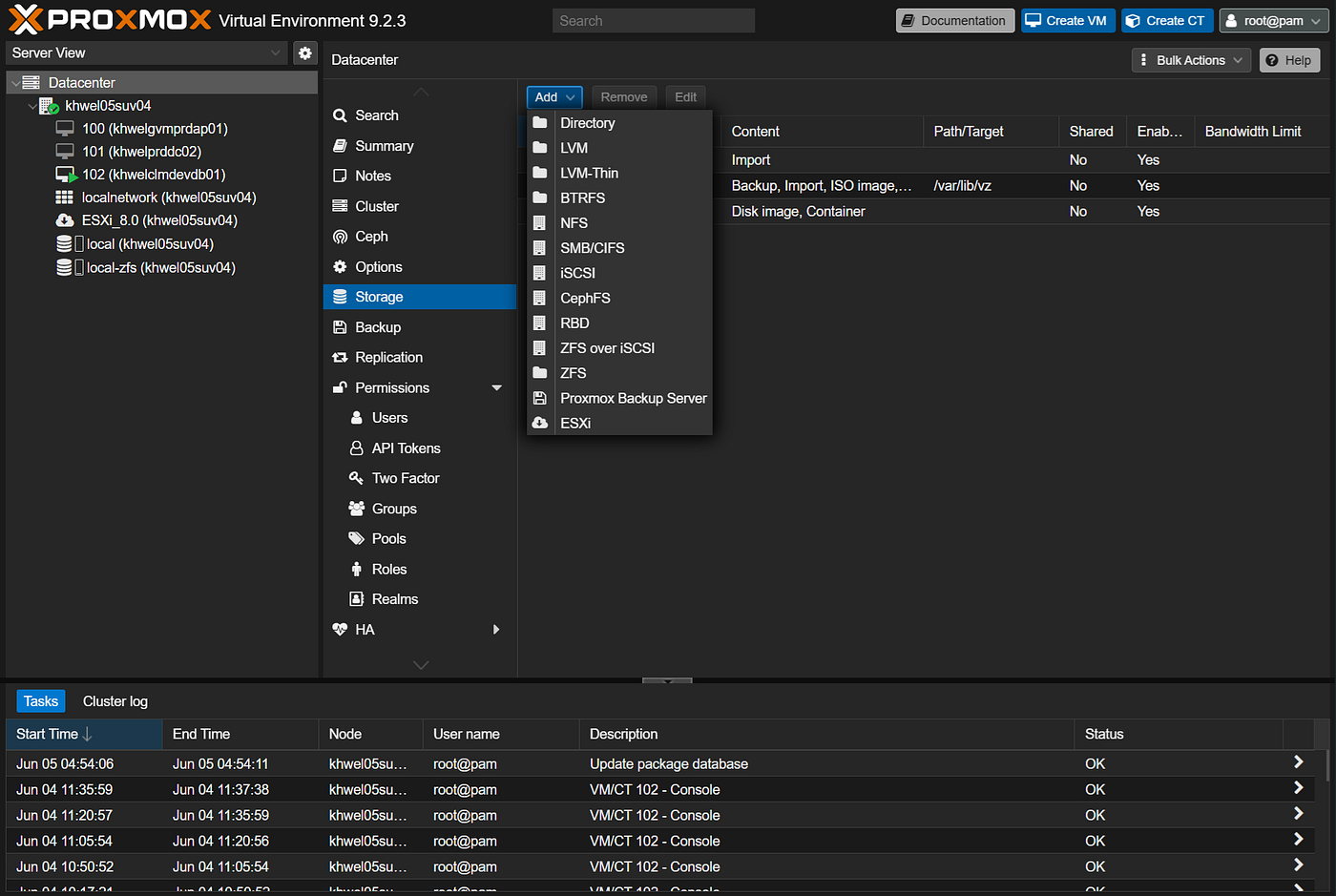Open the root@pam user menu
Screen dimensions: 1336x896
tap(1274, 21)
